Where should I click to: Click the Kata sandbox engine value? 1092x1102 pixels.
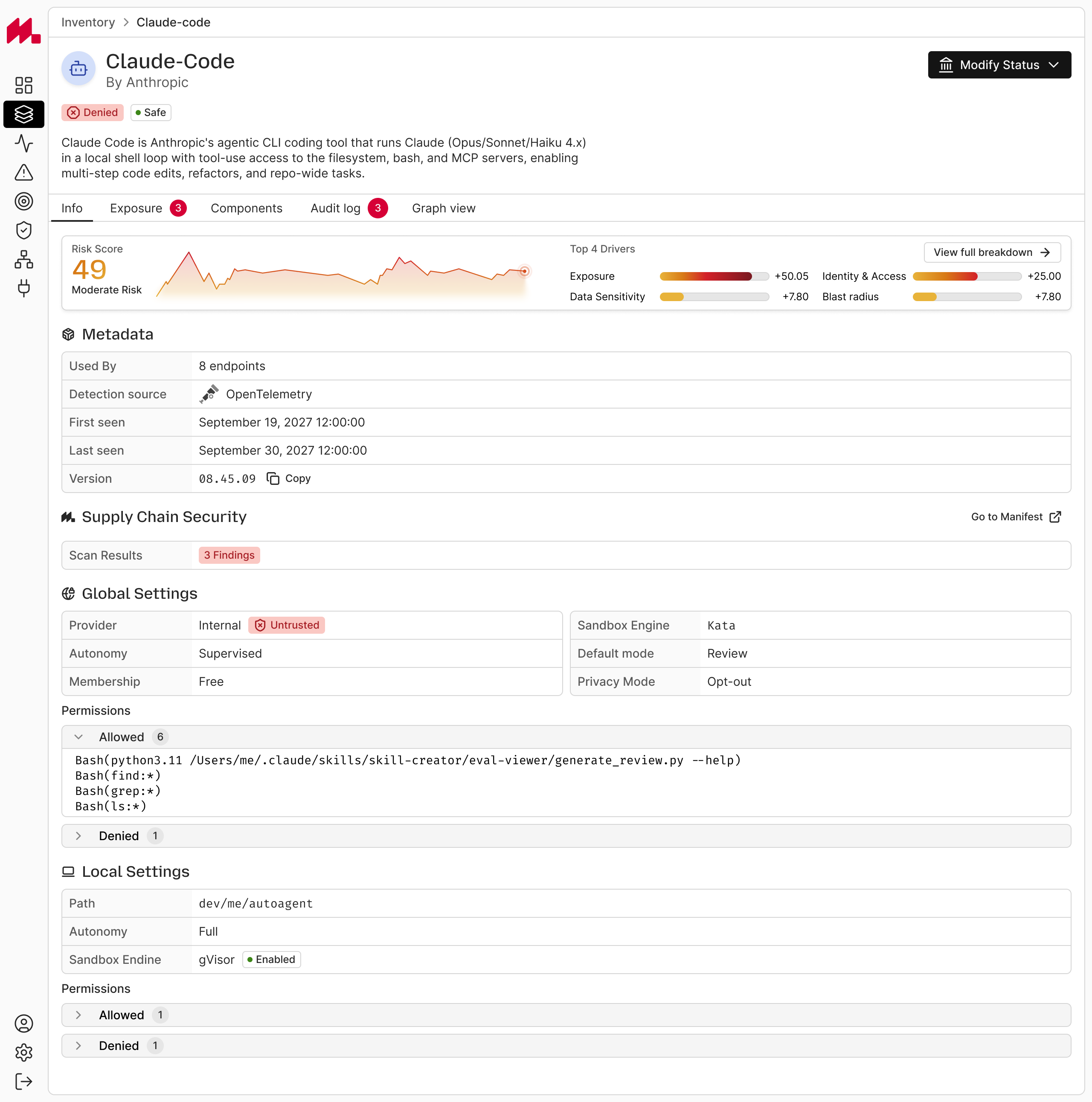point(721,626)
